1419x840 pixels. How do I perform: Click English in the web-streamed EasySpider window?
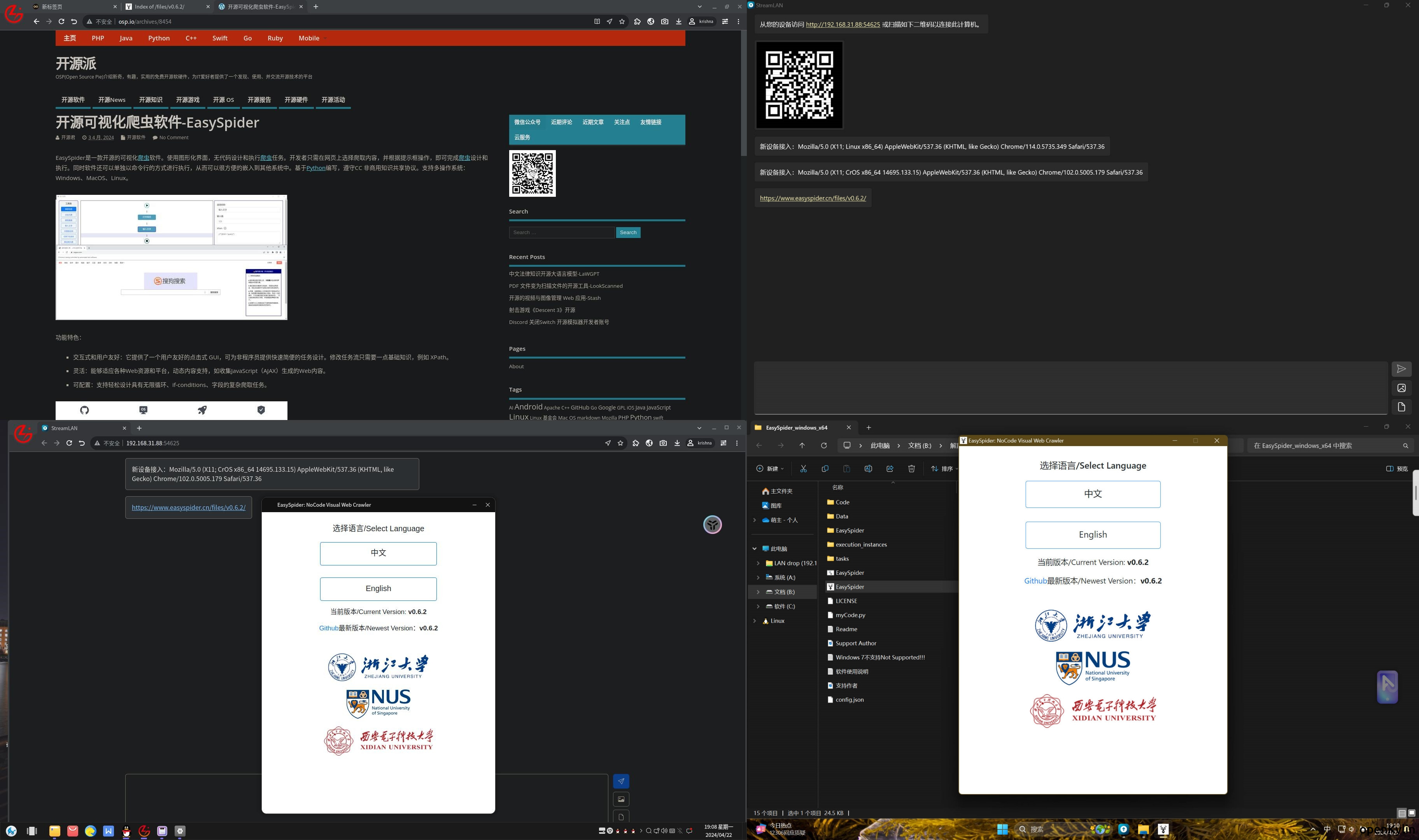(x=378, y=589)
